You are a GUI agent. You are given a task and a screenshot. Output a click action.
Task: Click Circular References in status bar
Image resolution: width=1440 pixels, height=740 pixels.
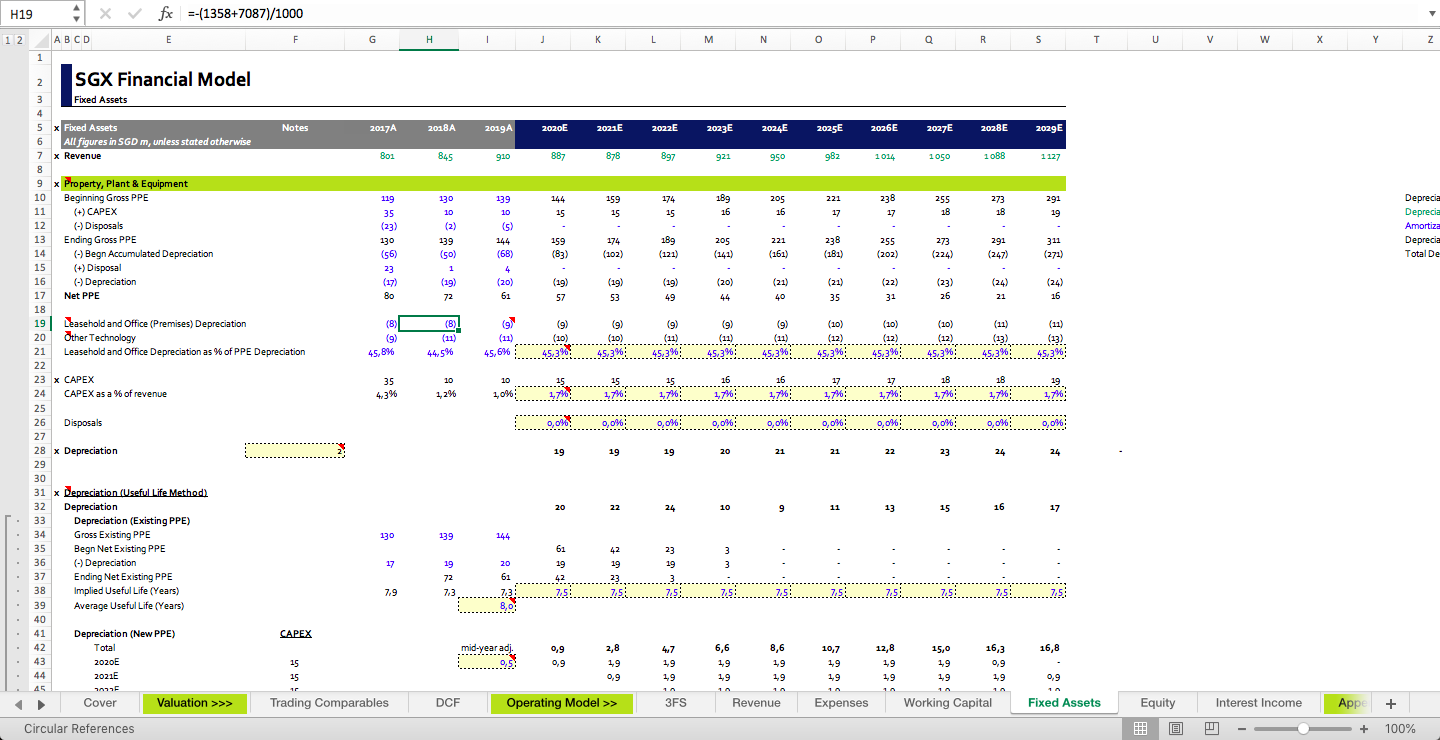pyautogui.click(x=79, y=729)
